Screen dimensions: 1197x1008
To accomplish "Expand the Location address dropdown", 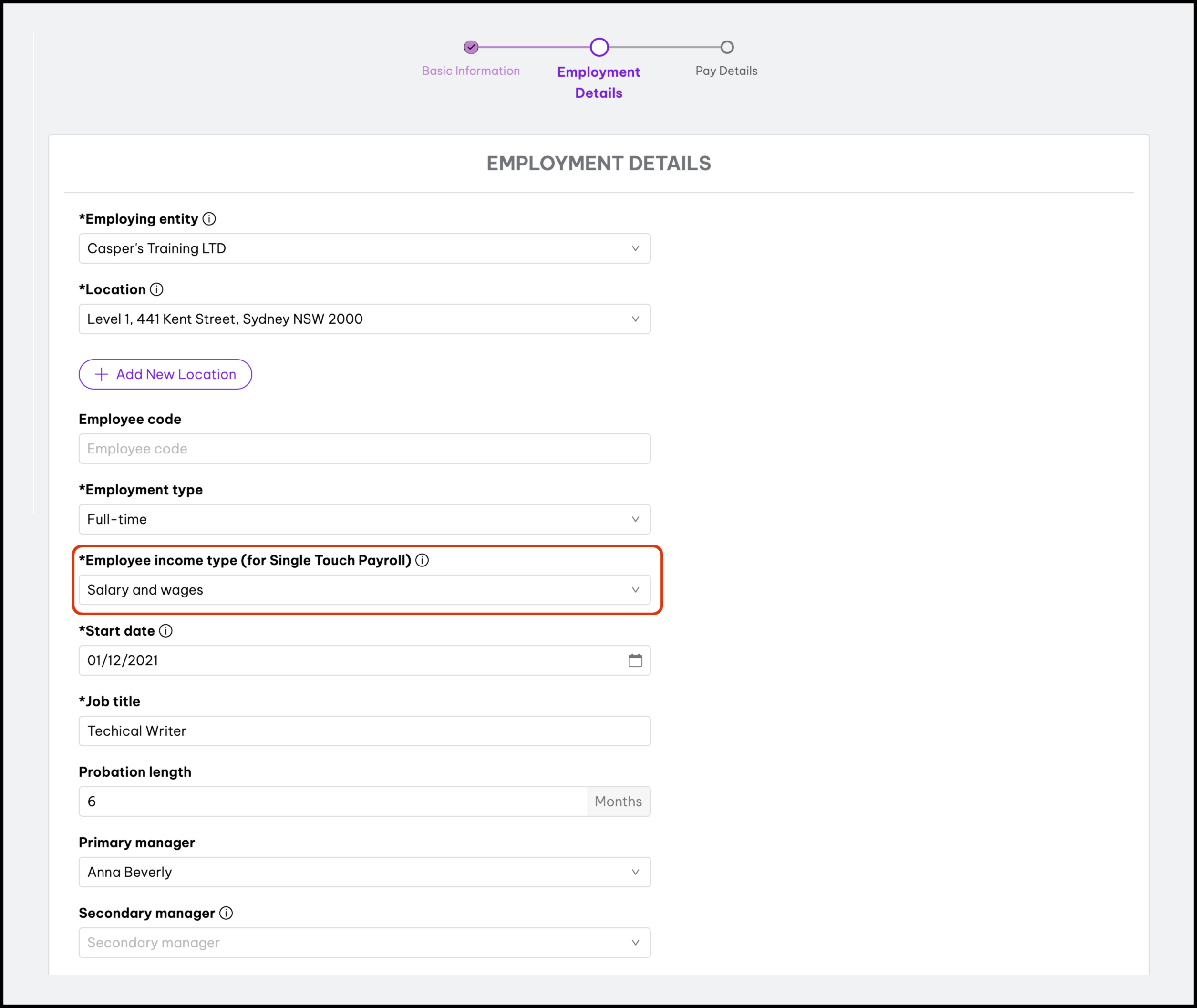I will (x=364, y=319).
